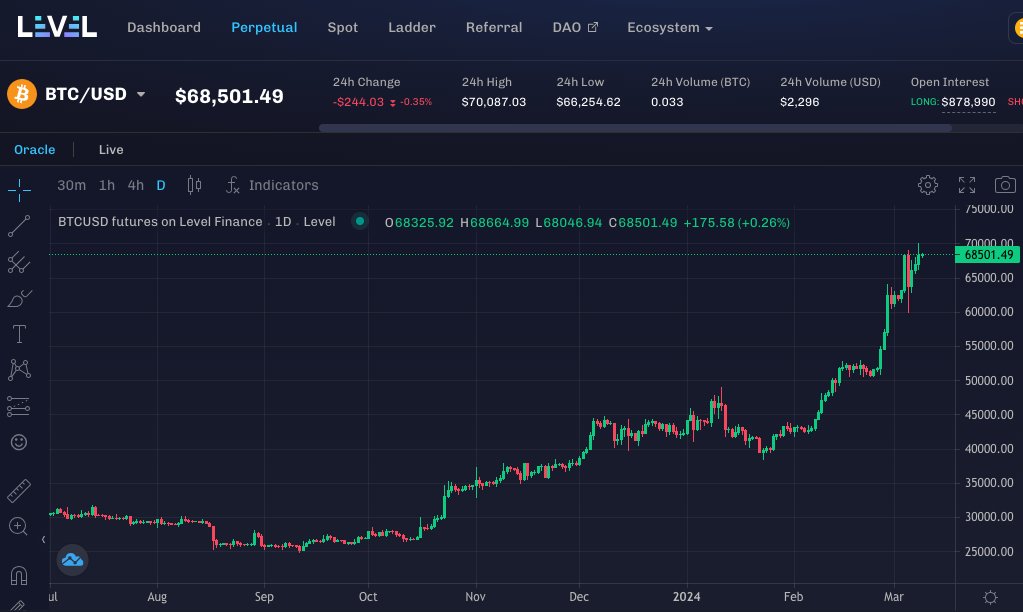
Task: Toggle the magnet snap mode
Action: tap(19, 575)
